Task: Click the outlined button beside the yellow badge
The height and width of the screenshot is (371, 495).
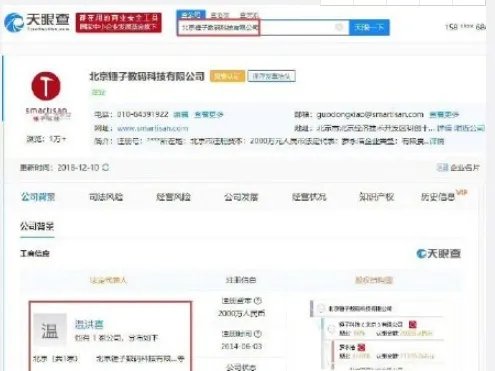Action: 271,76
